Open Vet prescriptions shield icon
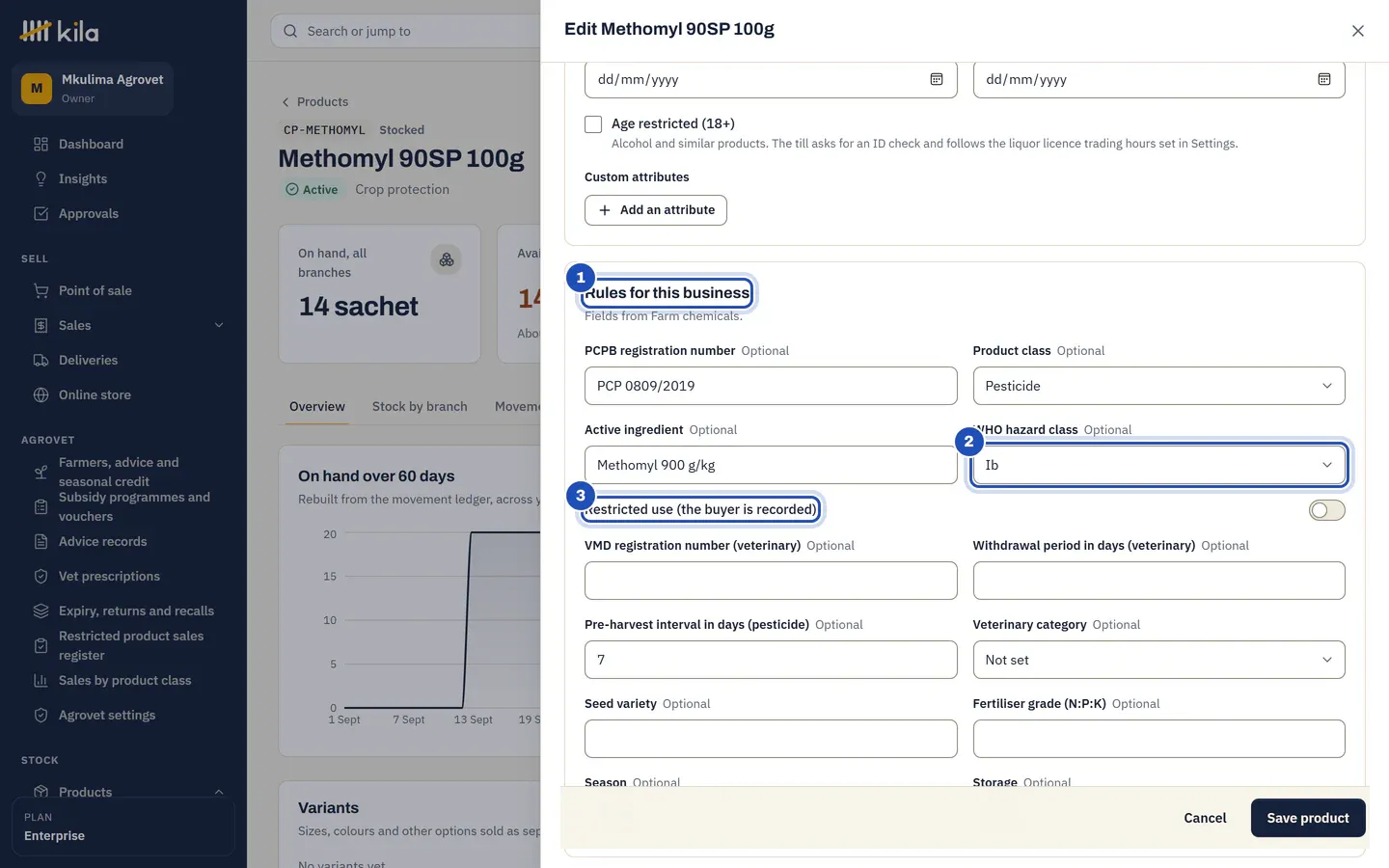The image size is (1389, 868). pos(41,576)
